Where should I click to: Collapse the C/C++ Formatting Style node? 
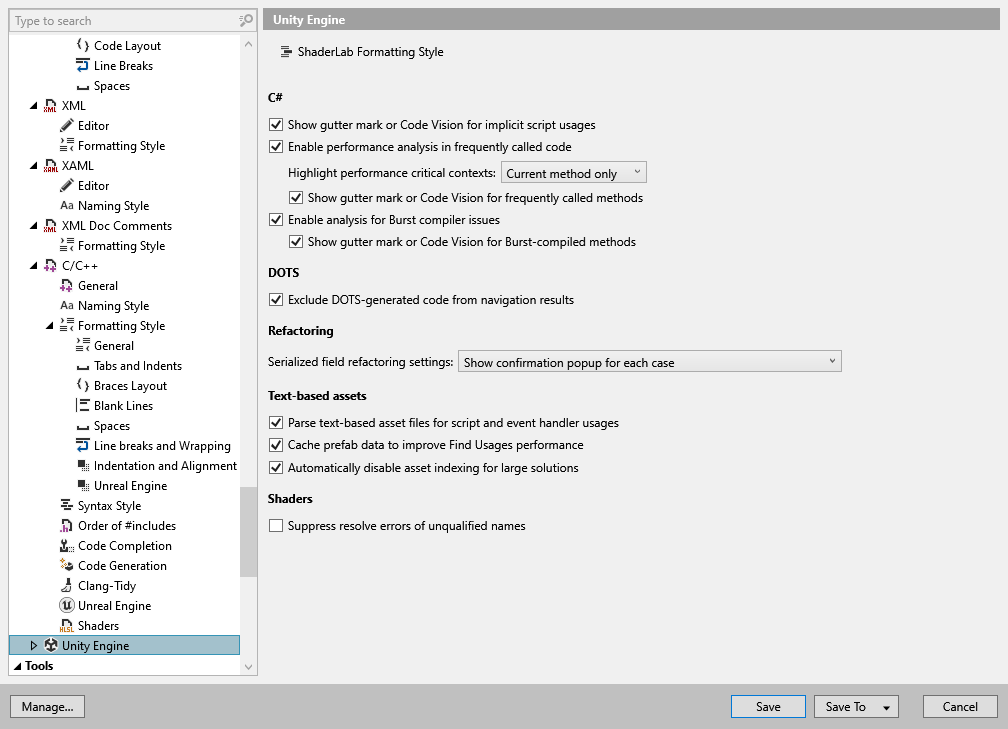click(49, 325)
